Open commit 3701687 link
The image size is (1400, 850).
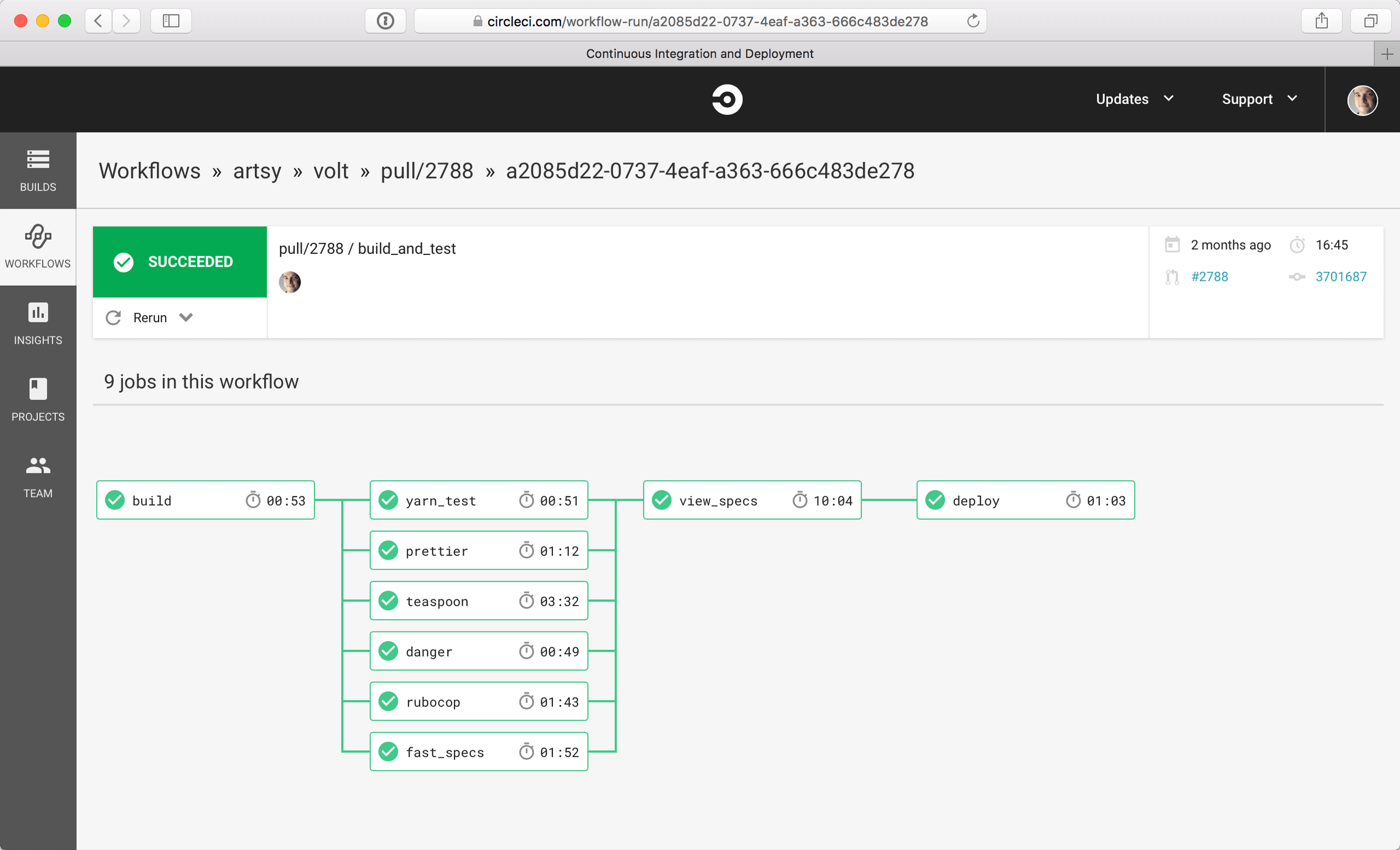pyautogui.click(x=1340, y=277)
